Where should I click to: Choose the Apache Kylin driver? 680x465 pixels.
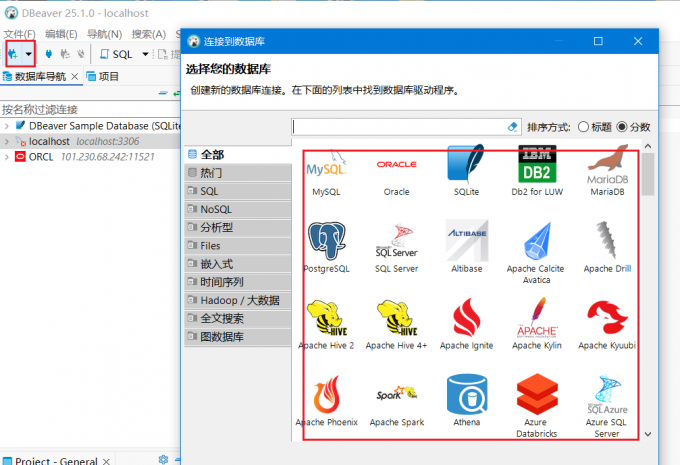click(x=537, y=324)
